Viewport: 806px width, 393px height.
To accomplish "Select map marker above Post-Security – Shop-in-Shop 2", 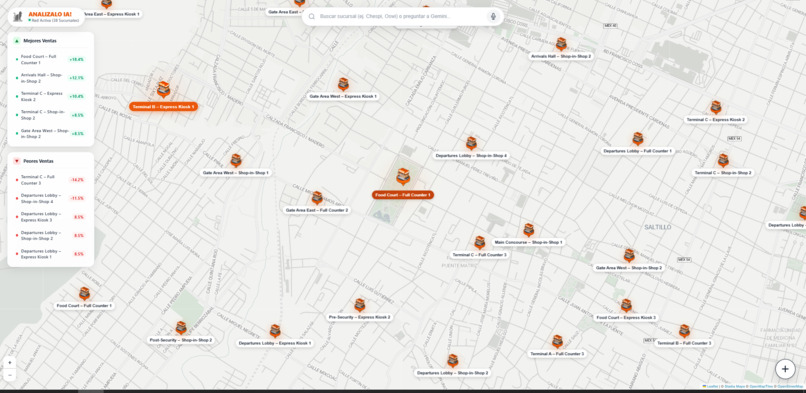I will 180,328.
